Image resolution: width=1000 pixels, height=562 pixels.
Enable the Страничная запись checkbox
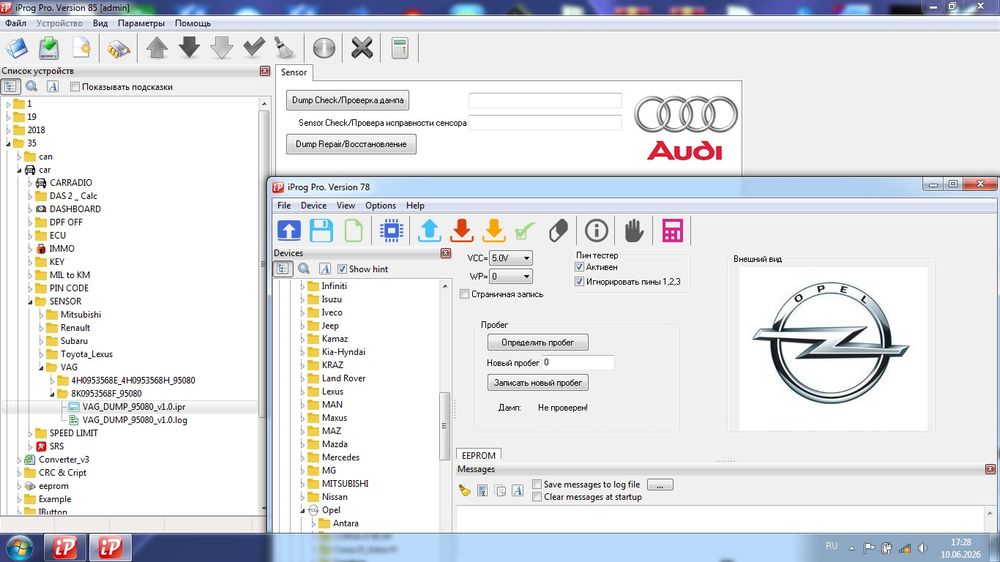click(x=465, y=294)
